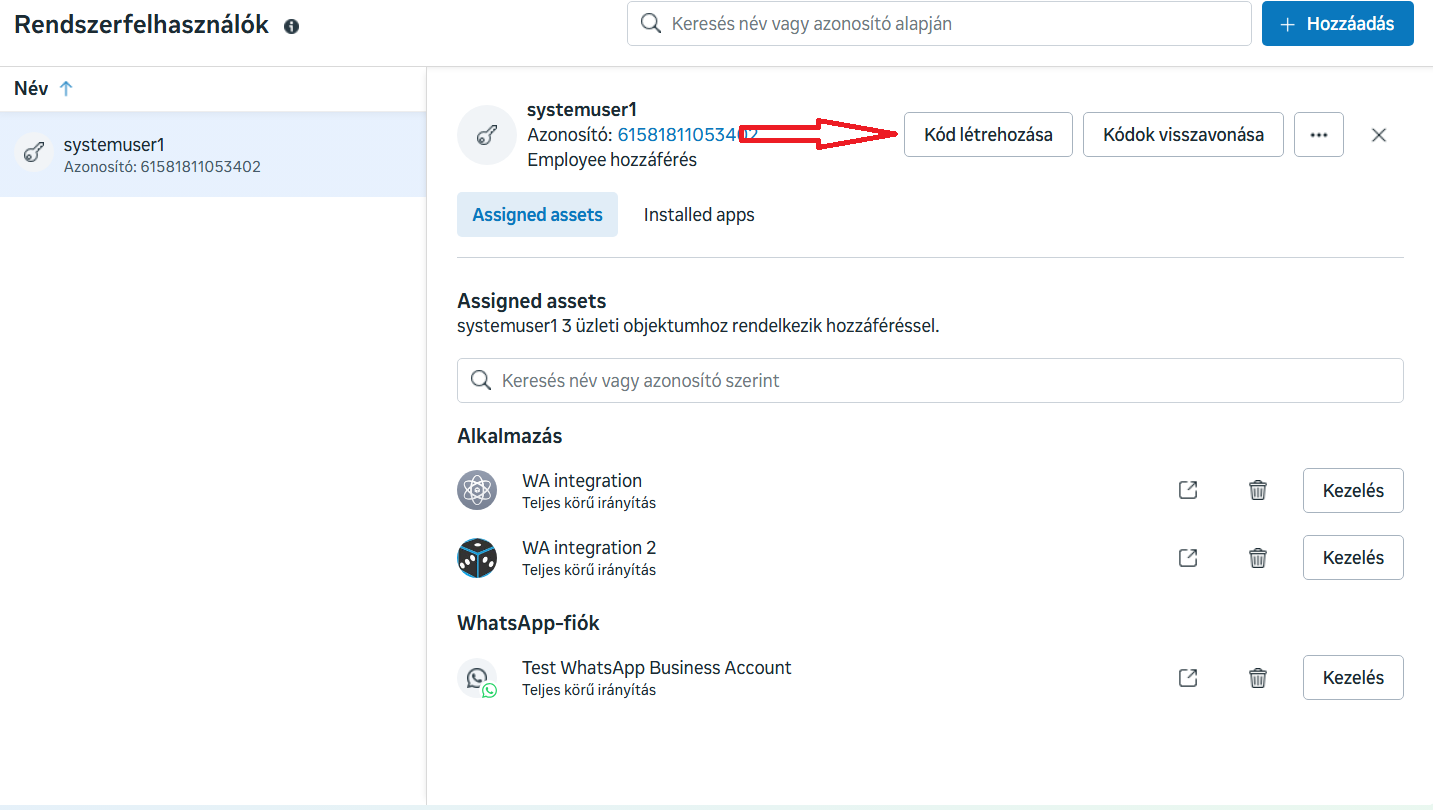Select the Assigned assets tab
Viewport: 1433px width, 810px height.
point(537,215)
